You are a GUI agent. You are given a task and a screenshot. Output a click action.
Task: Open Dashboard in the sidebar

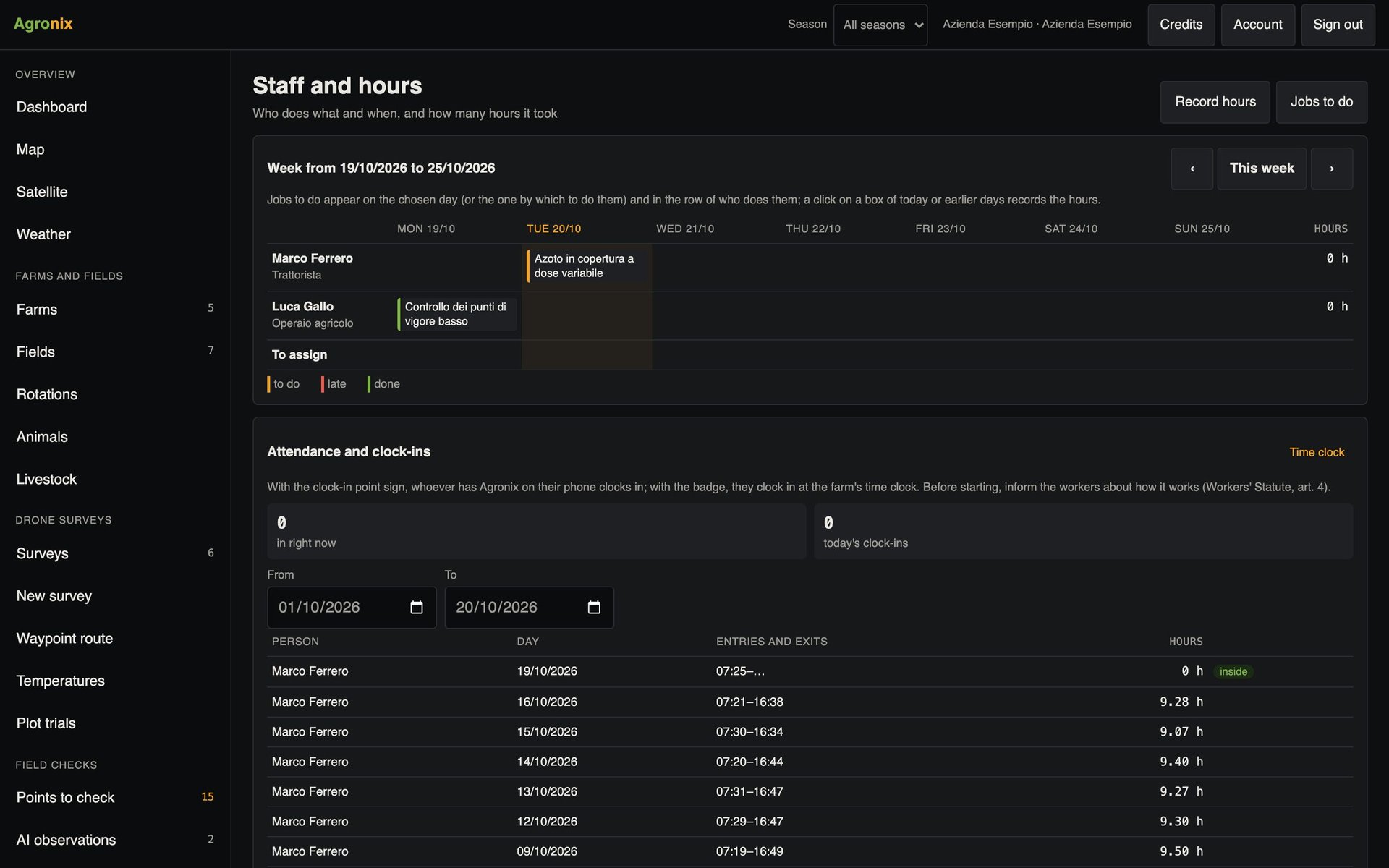pyautogui.click(x=115, y=107)
